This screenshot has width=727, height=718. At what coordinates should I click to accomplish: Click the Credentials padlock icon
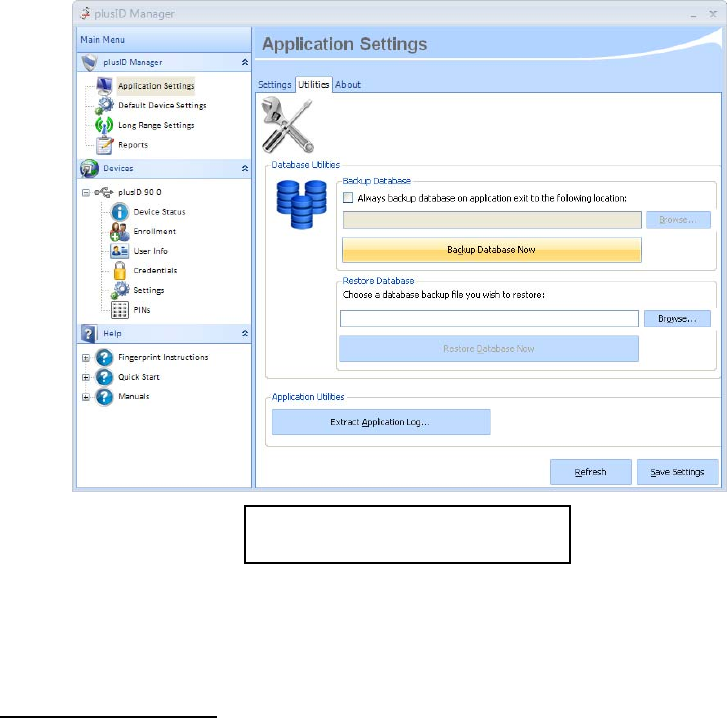click(120, 270)
